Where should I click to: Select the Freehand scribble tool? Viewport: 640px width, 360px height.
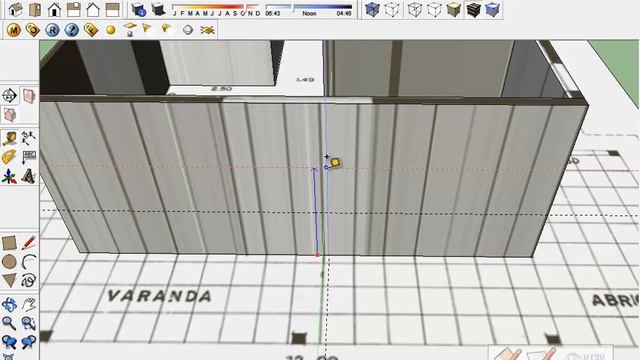tap(29, 281)
